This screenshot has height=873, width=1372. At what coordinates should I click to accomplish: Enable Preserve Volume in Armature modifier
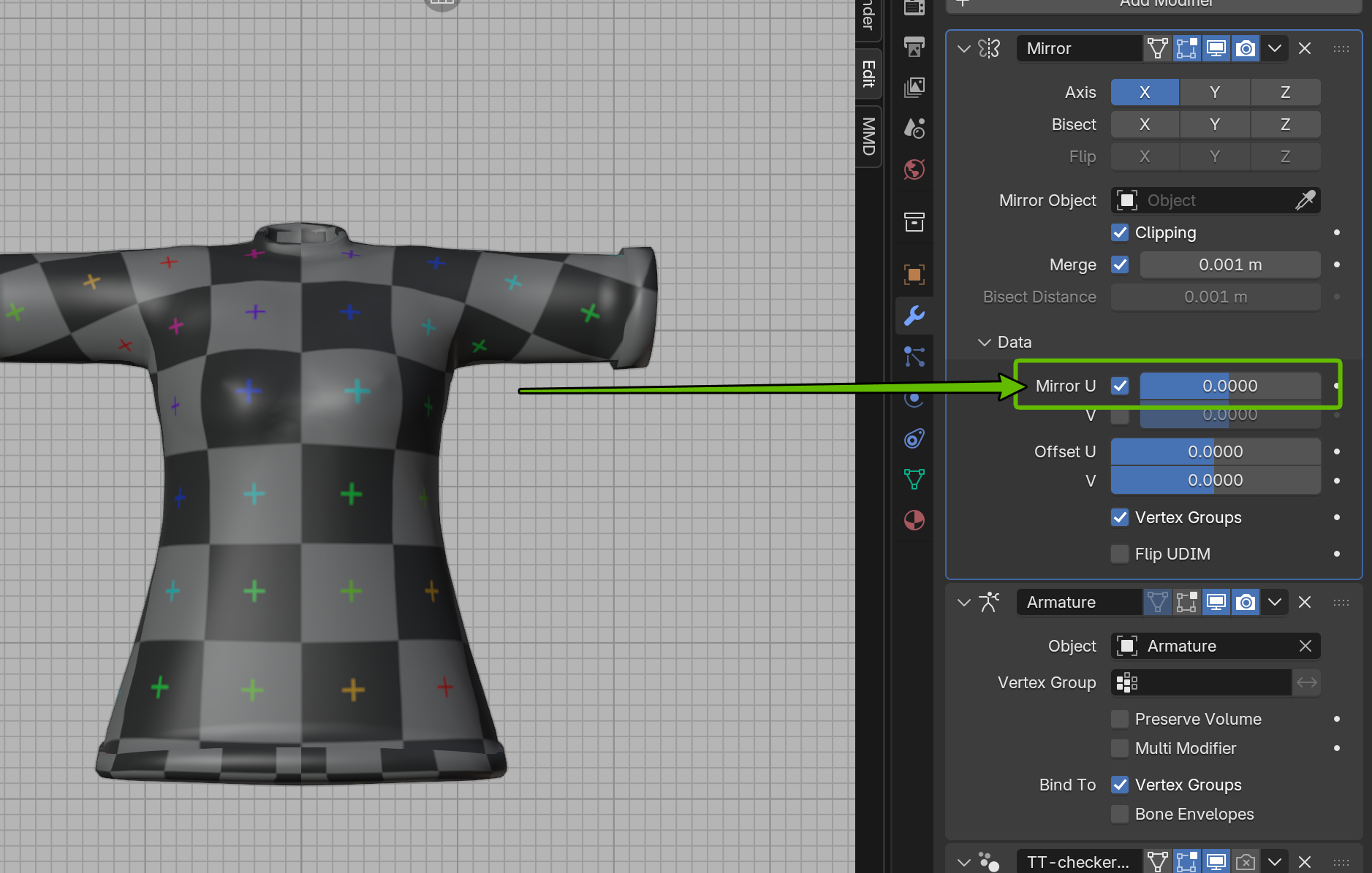[1120, 719]
